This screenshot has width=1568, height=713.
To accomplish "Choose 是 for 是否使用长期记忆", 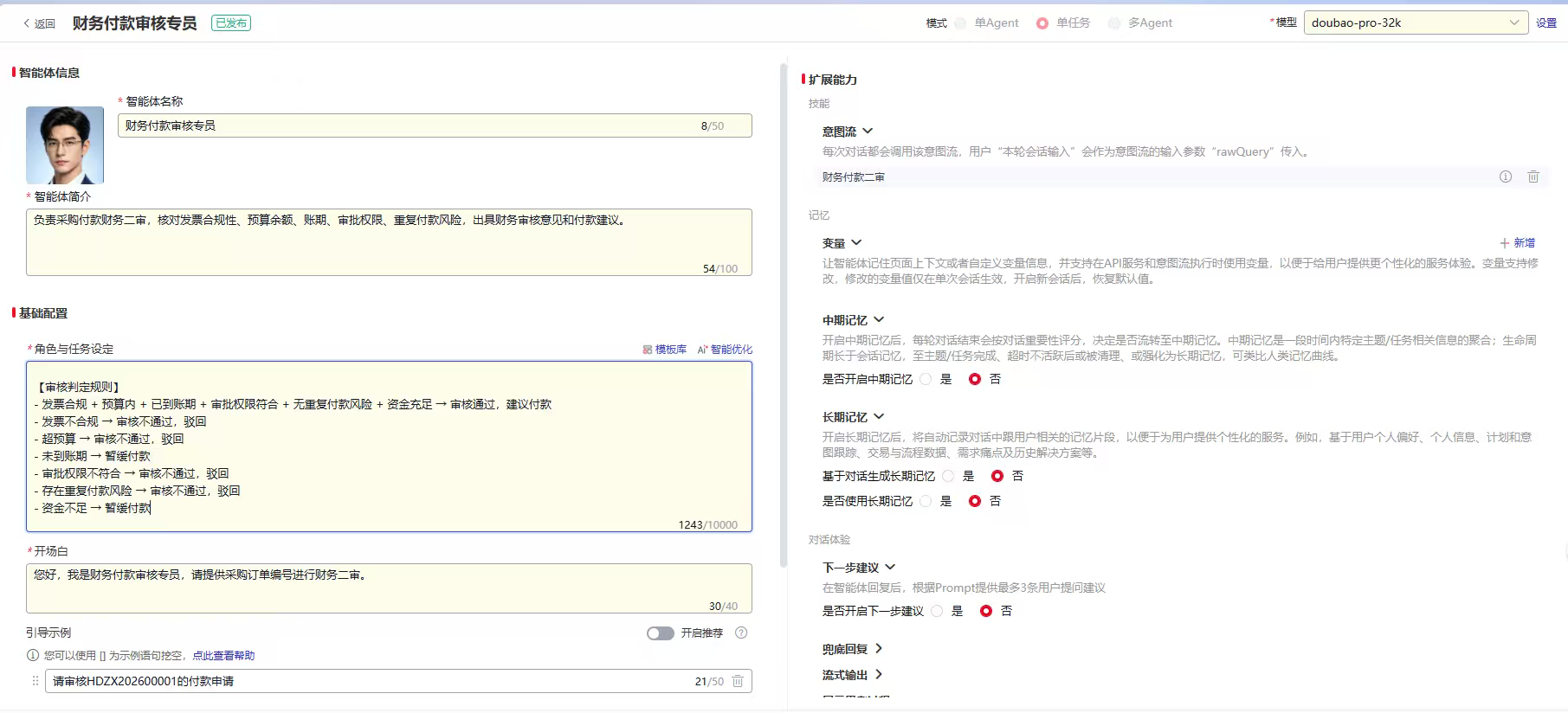I will 926,501.
